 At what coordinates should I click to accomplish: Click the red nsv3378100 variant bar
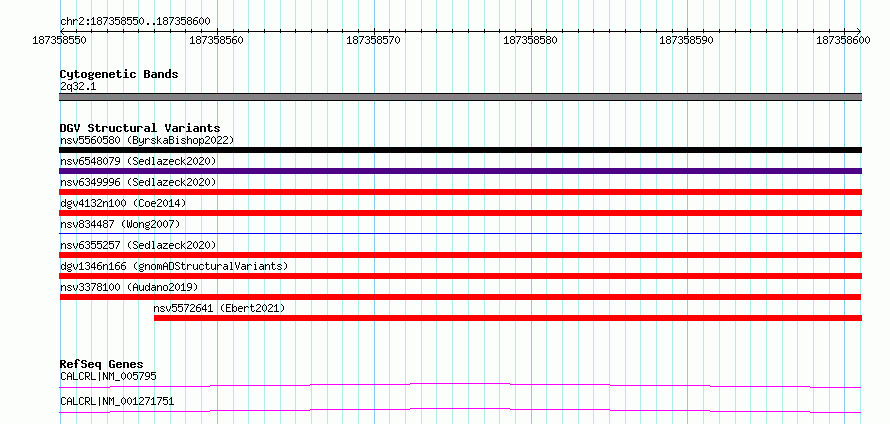(460, 297)
